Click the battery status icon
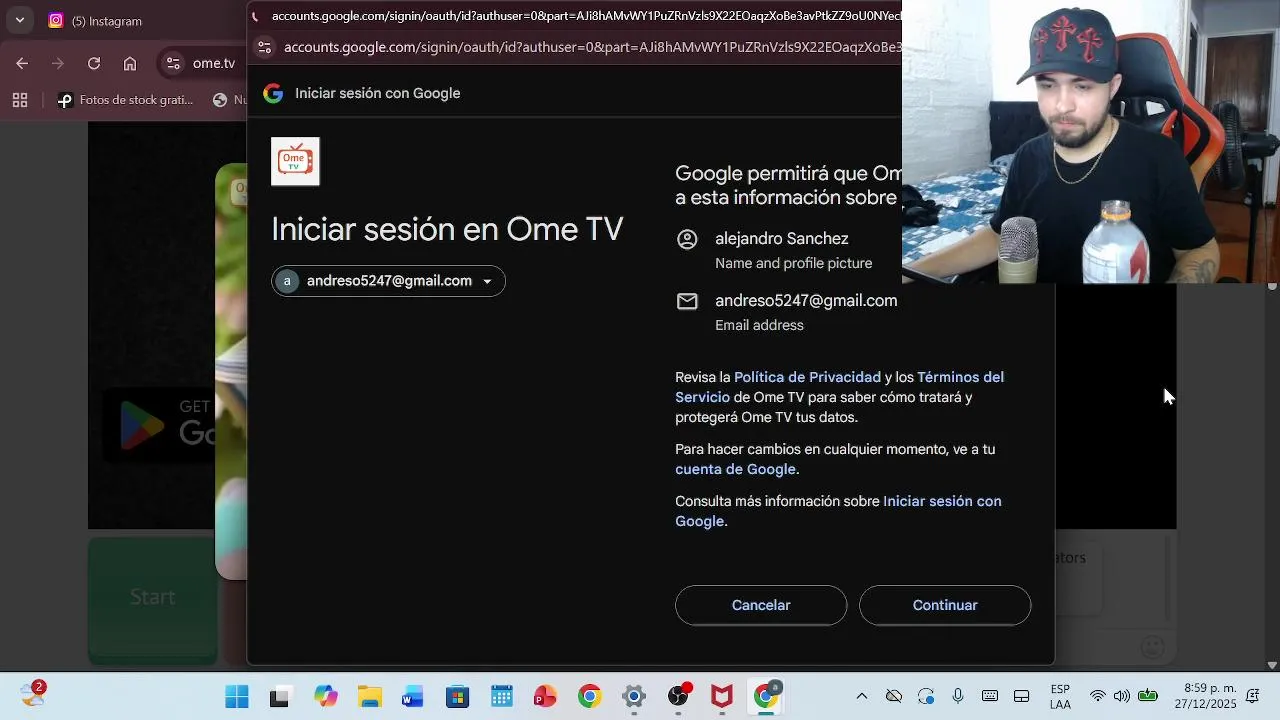 tap(1148, 696)
